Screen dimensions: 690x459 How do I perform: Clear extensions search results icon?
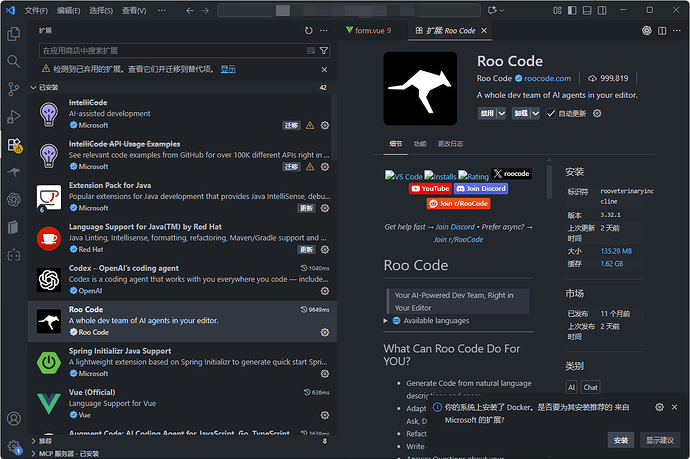pos(311,51)
